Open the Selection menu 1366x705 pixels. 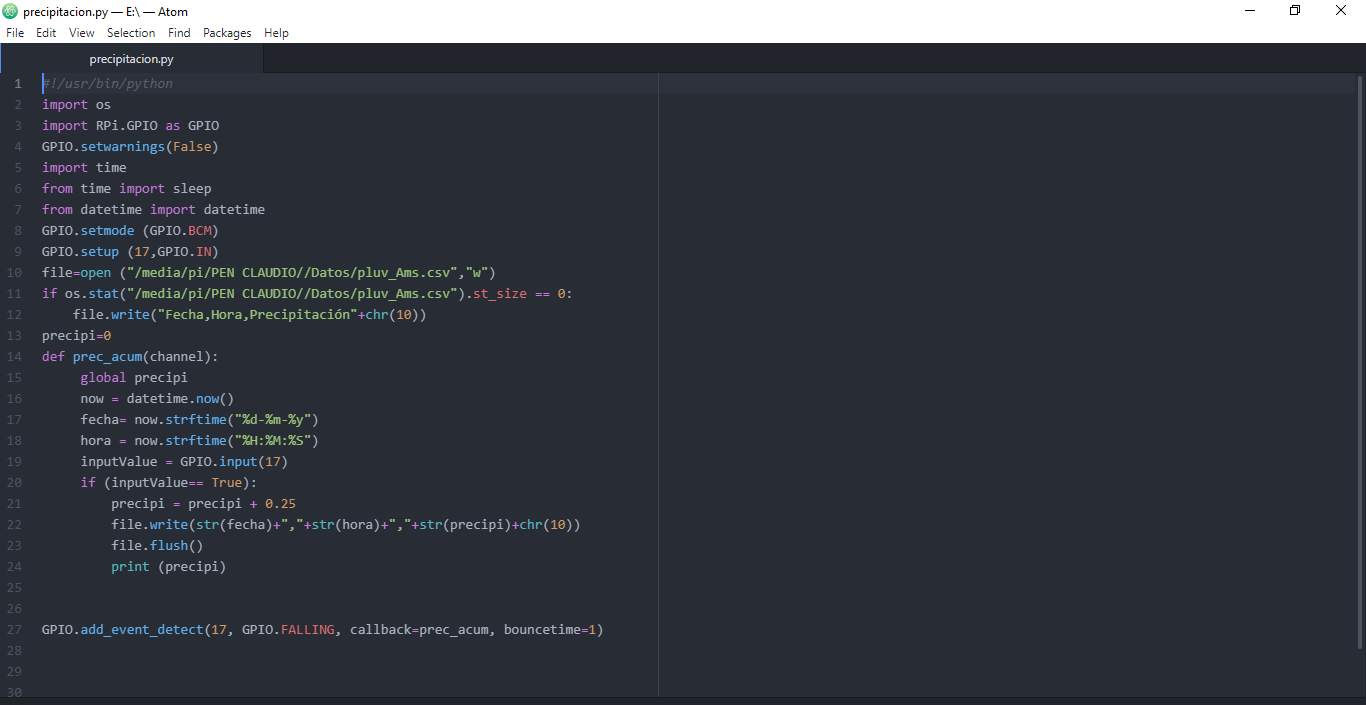[131, 33]
